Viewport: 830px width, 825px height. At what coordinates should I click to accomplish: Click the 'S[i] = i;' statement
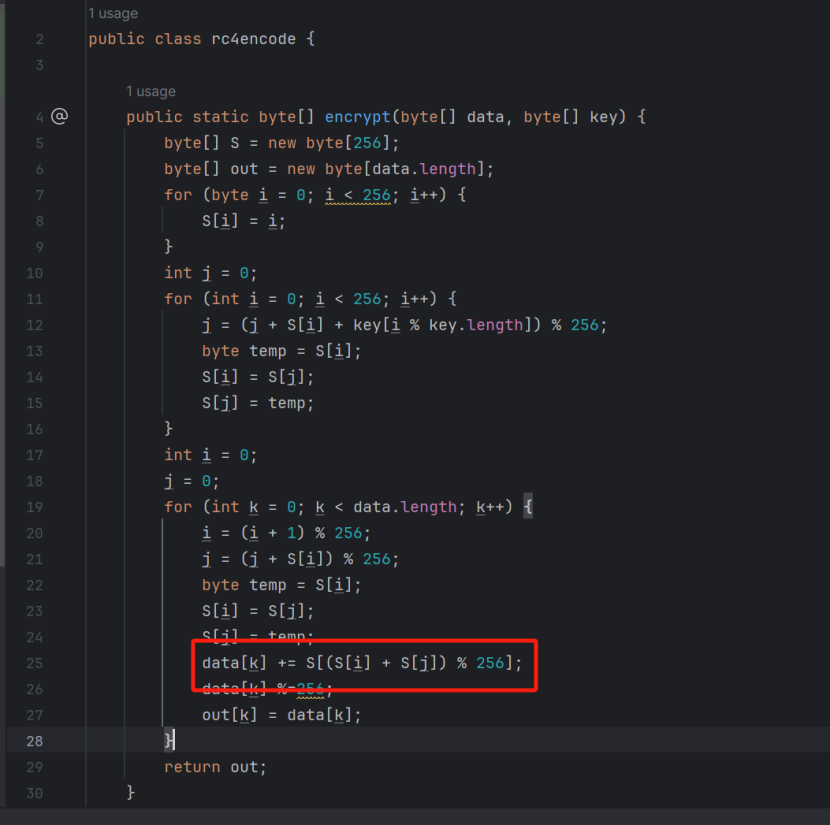243,221
